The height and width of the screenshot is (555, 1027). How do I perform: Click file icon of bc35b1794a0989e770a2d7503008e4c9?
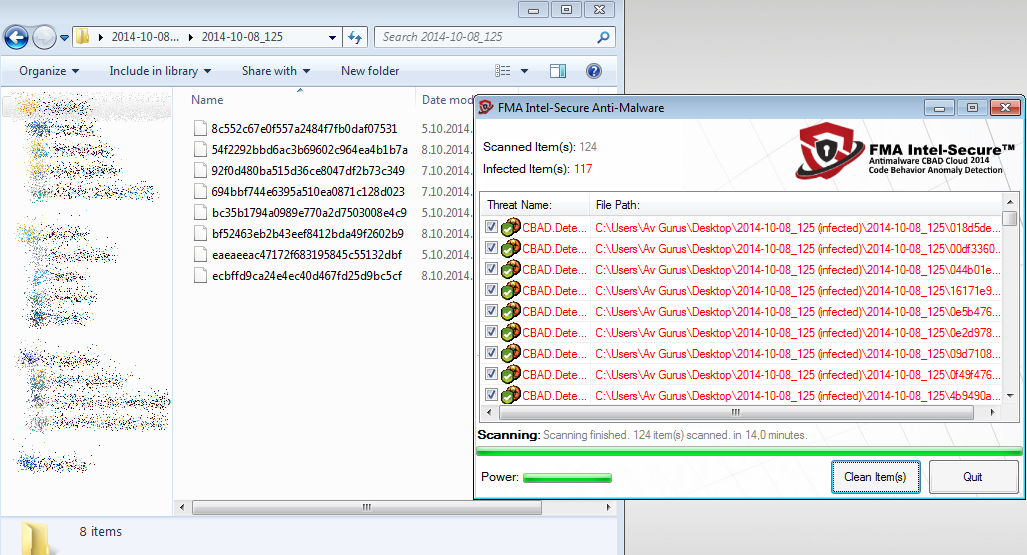(x=200, y=212)
